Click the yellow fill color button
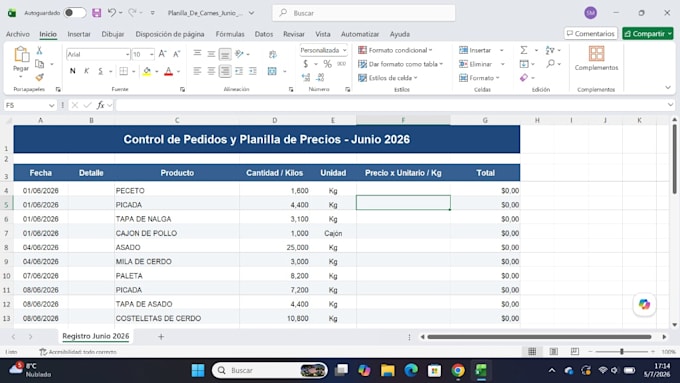 (147, 71)
